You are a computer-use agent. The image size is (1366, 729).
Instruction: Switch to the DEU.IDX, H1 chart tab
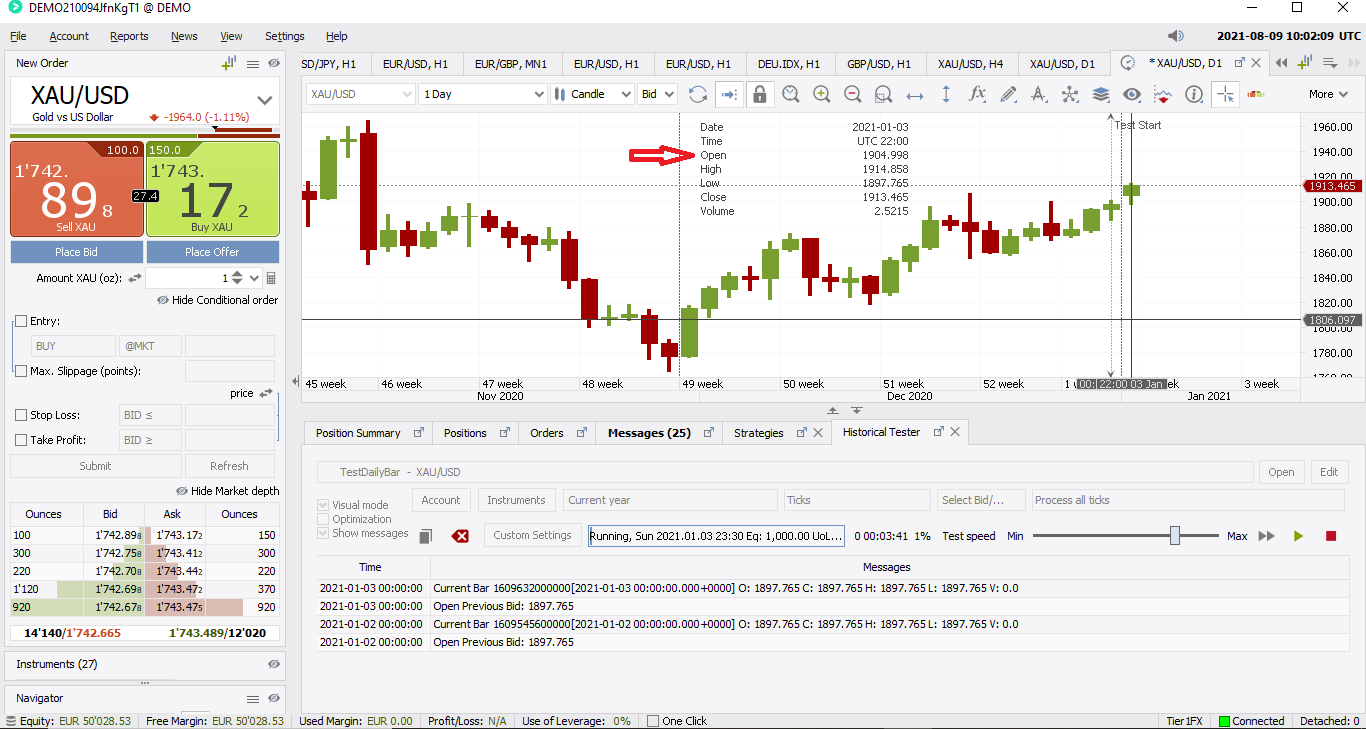(x=788, y=64)
